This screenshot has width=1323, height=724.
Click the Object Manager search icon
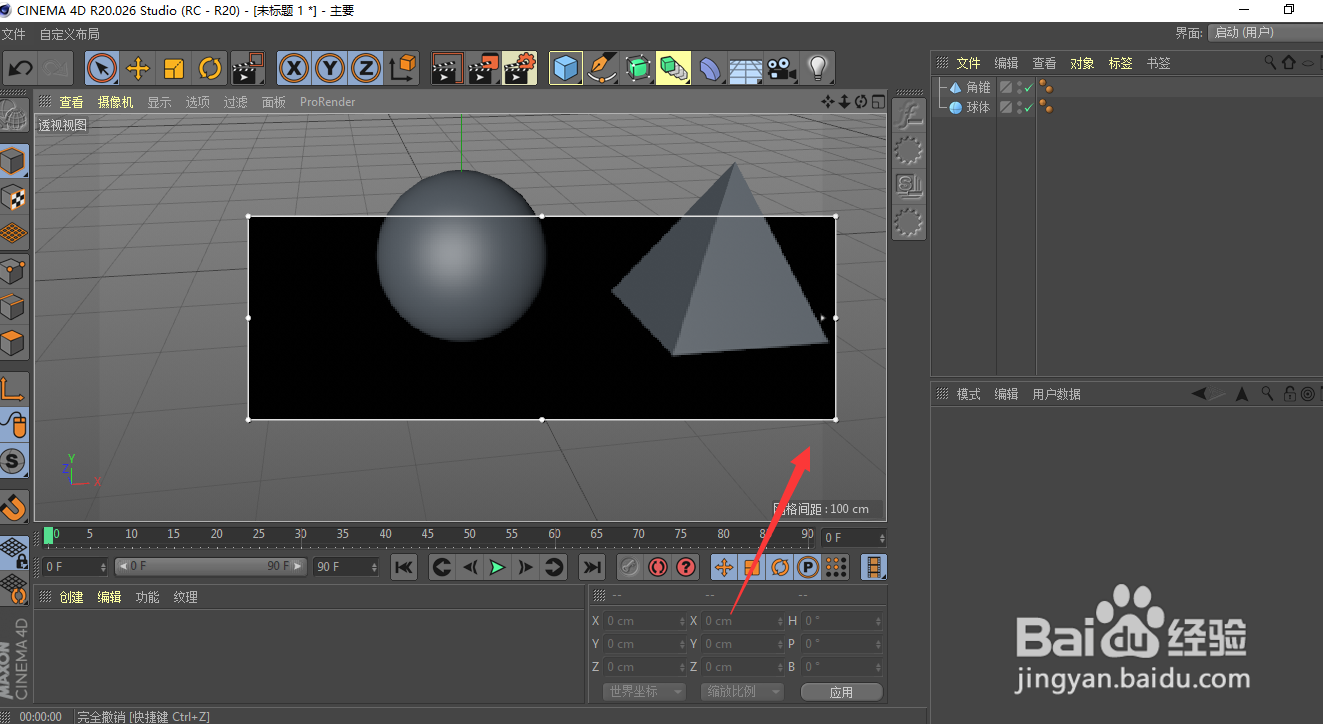pos(1270,62)
